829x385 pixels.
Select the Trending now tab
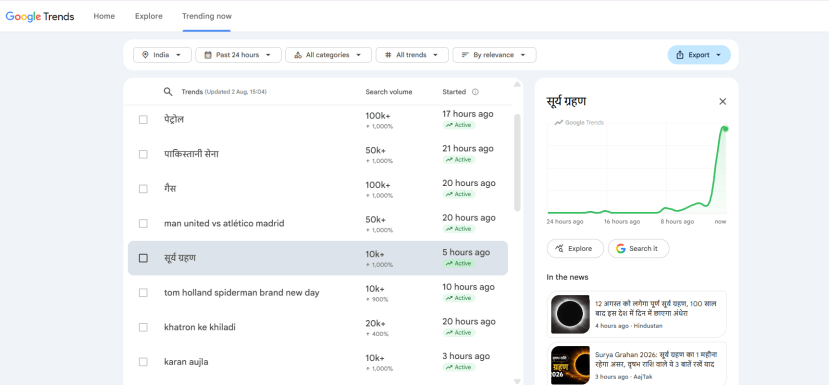click(x=207, y=16)
